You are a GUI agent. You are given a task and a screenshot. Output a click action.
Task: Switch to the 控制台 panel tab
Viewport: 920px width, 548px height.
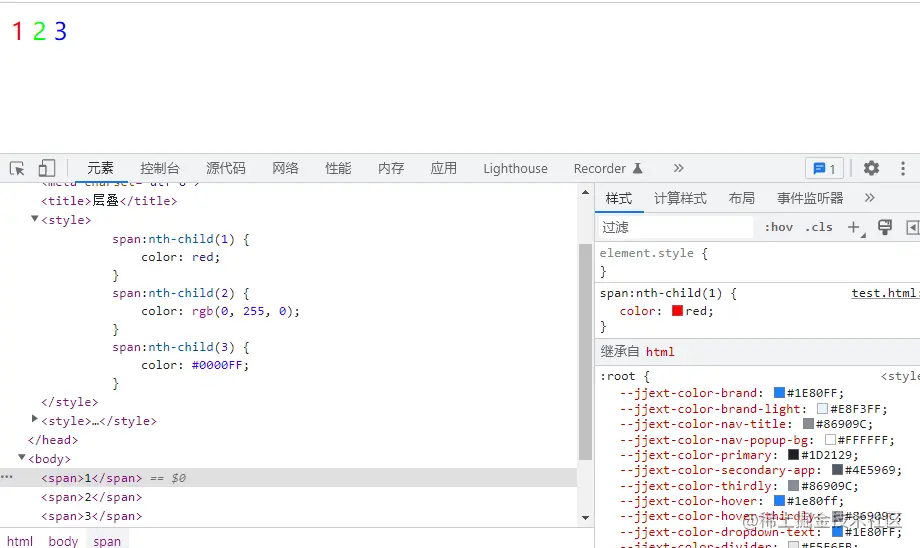click(160, 168)
